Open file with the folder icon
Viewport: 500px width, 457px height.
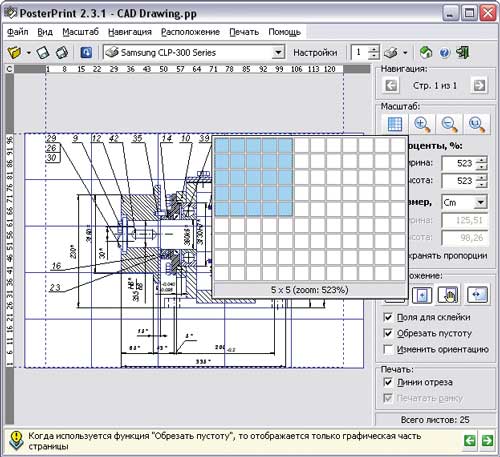14,52
